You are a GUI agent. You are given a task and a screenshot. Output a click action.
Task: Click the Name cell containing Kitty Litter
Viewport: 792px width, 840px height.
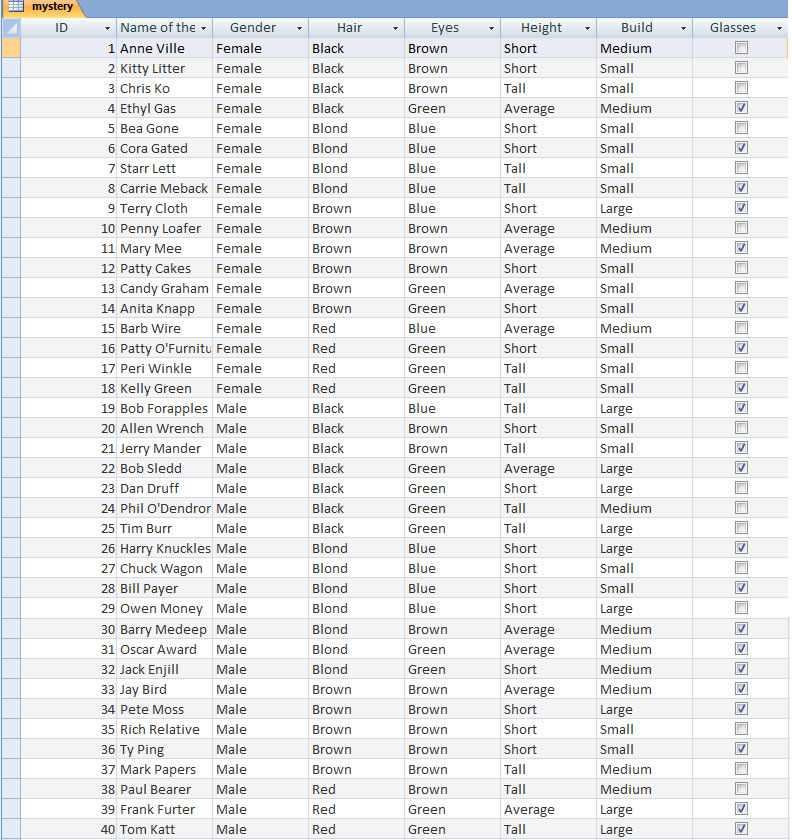tap(152, 68)
